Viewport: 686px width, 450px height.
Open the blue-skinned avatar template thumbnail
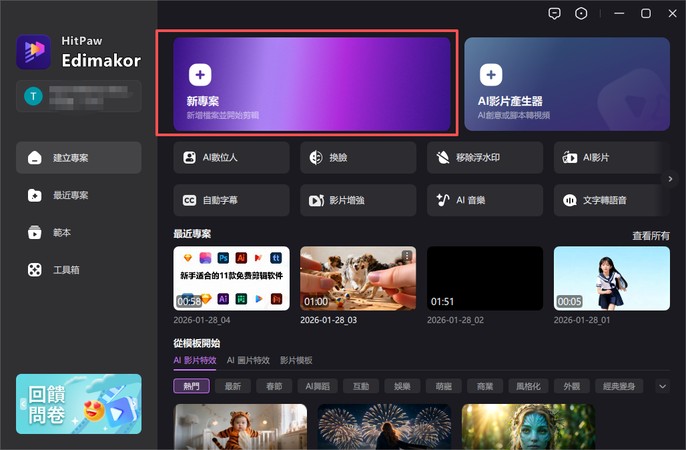(x=528, y=427)
